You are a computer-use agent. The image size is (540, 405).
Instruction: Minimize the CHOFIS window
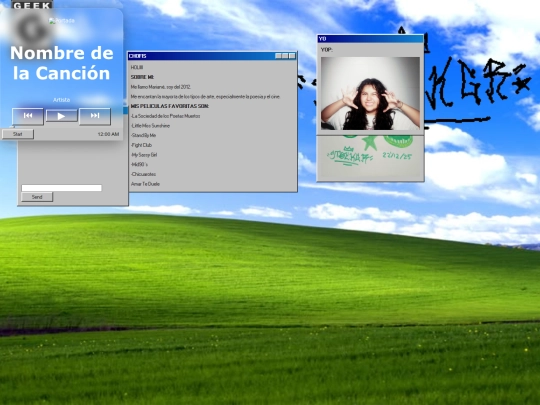(x=278, y=56)
